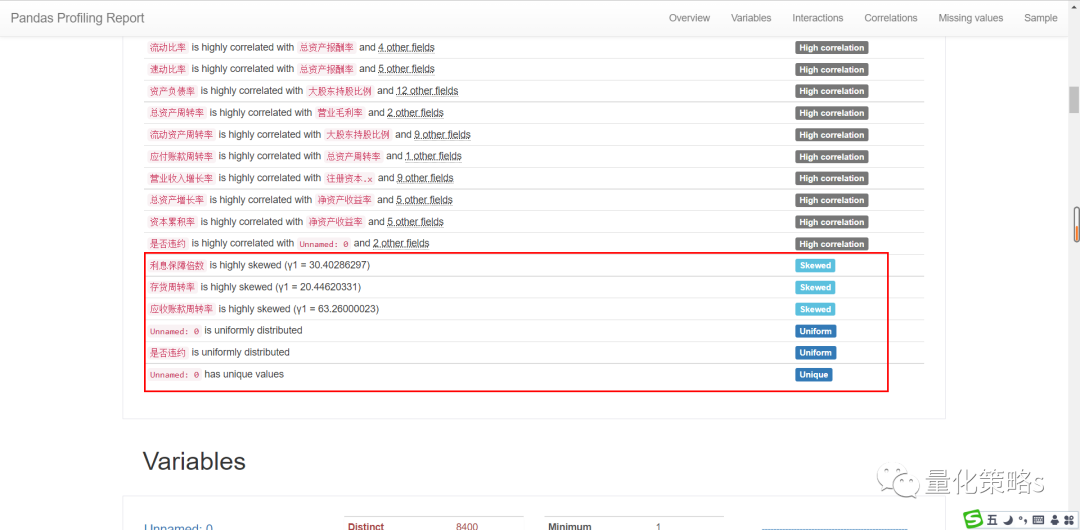Jump to Interactions in the navbar
The width and height of the screenshot is (1080, 530).
coord(818,18)
